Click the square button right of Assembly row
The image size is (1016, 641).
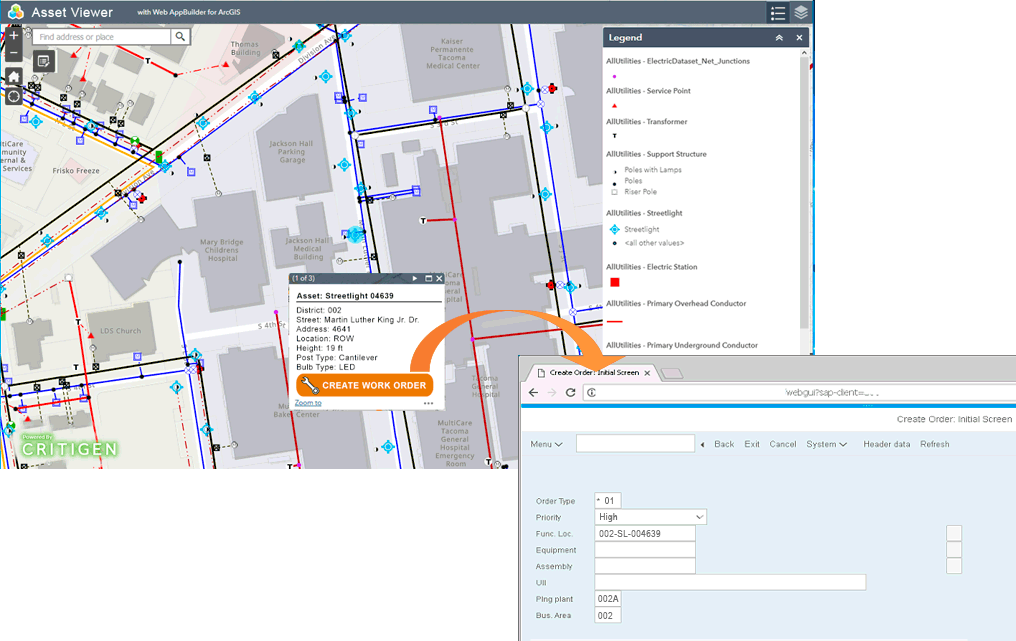954,566
